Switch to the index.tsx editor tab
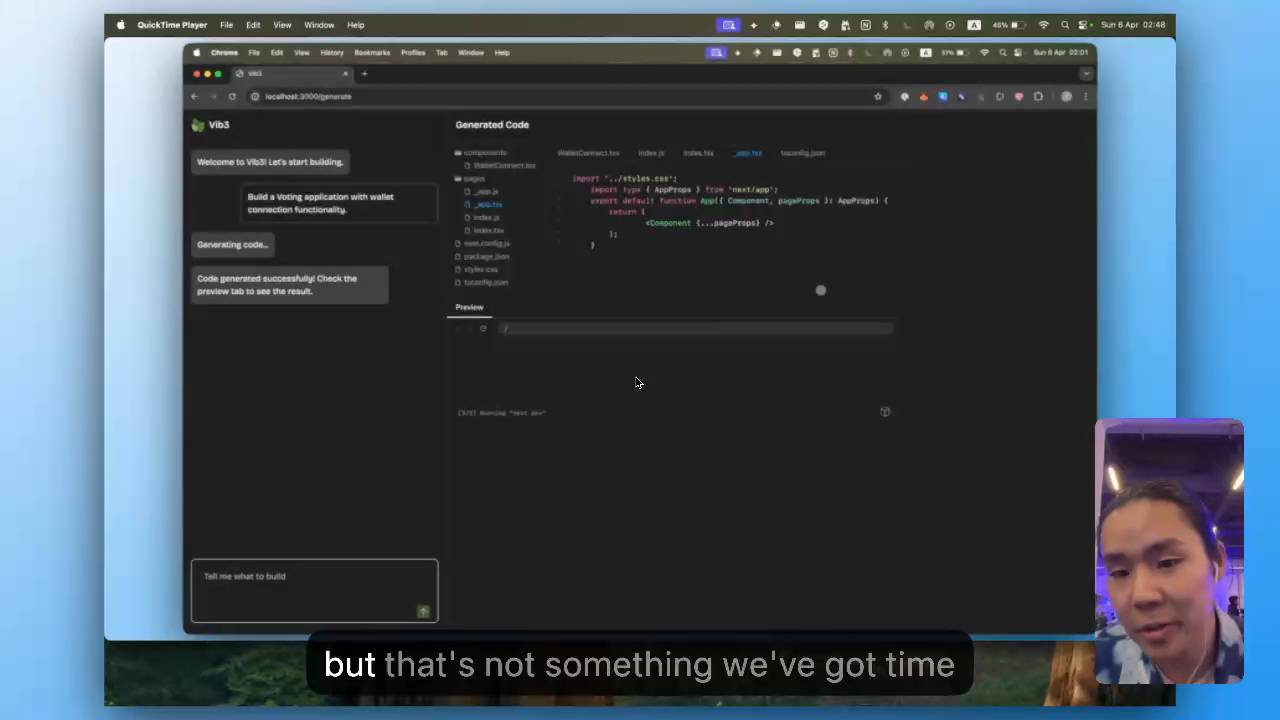Screen dimensions: 1280x720 [x=698, y=153]
